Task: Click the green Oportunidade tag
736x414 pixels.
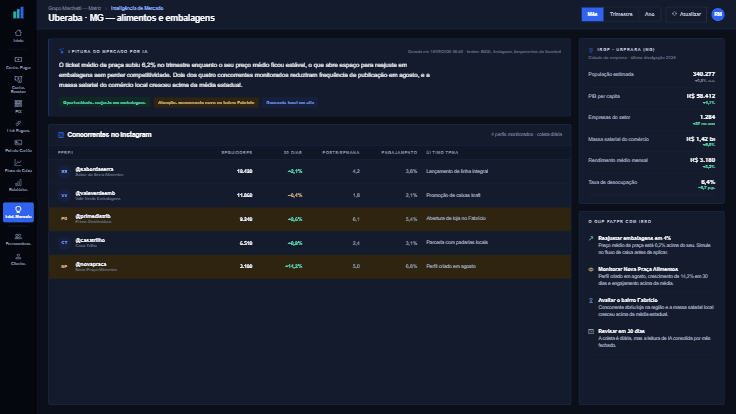Action: point(104,102)
